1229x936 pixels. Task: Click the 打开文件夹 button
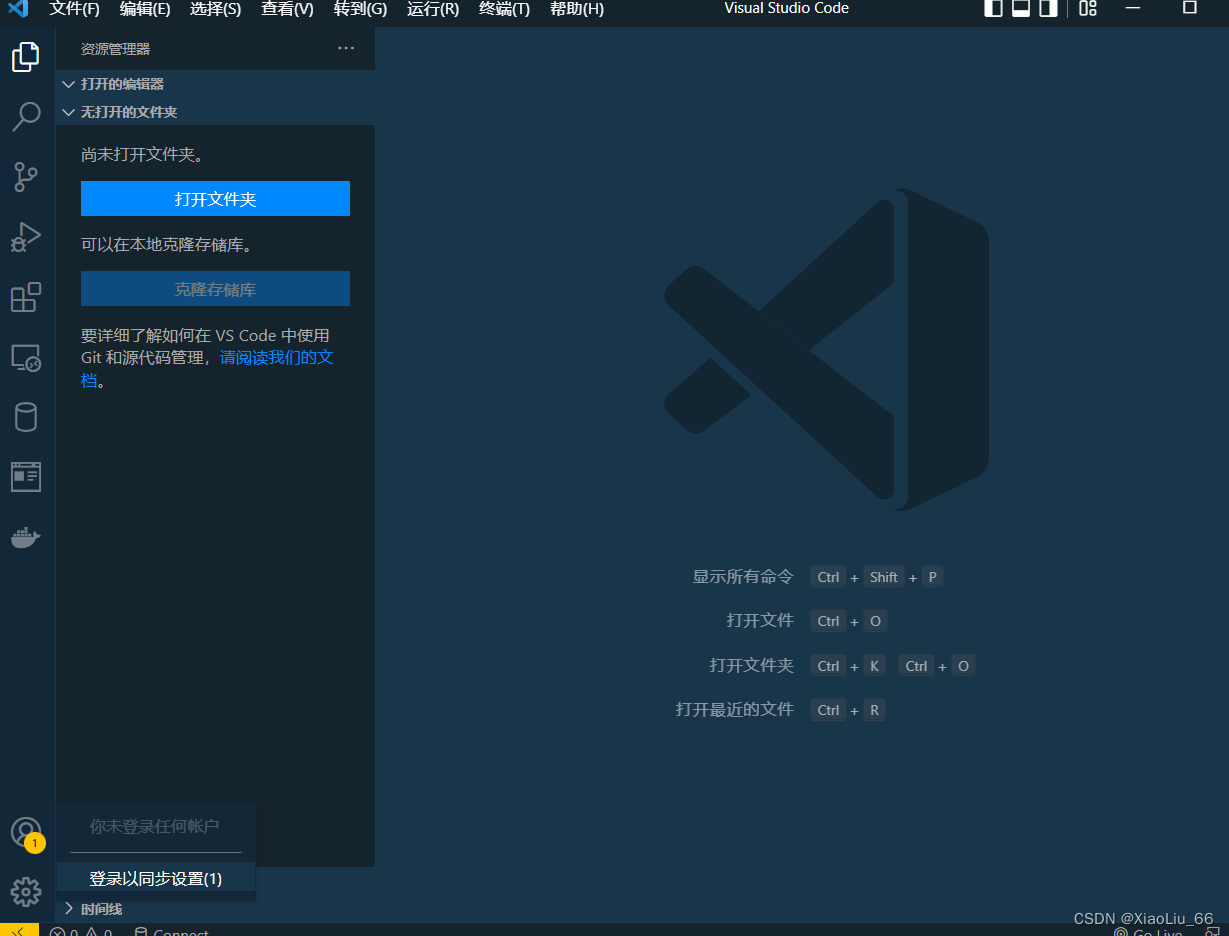coord(215,199)
